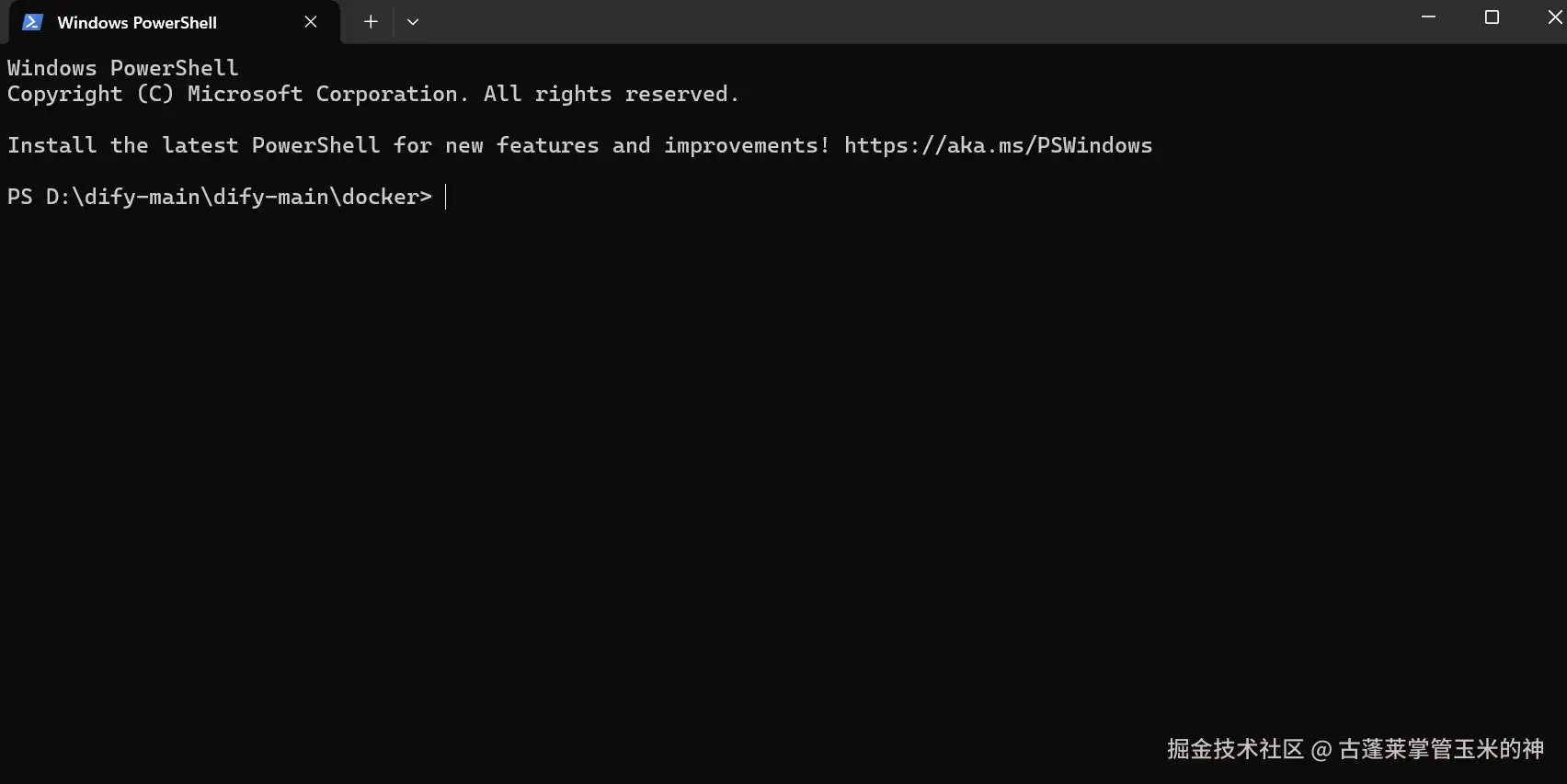This screenshot has height=784, width=1567.
Task: Close the terminal window
Action: tap(1555, 17)
